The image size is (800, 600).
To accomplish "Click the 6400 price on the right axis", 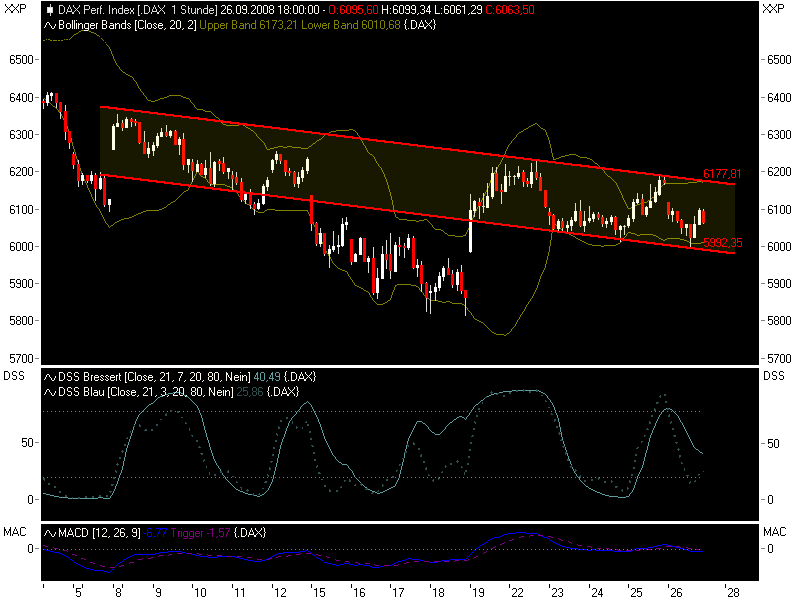I will (780, 97).
